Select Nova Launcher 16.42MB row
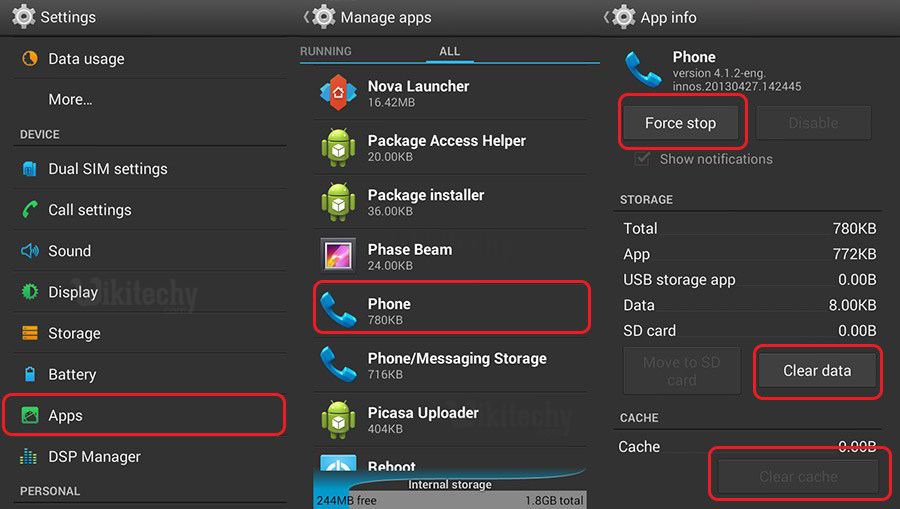The height and width of the screenshot is (509, 900). 450,93
